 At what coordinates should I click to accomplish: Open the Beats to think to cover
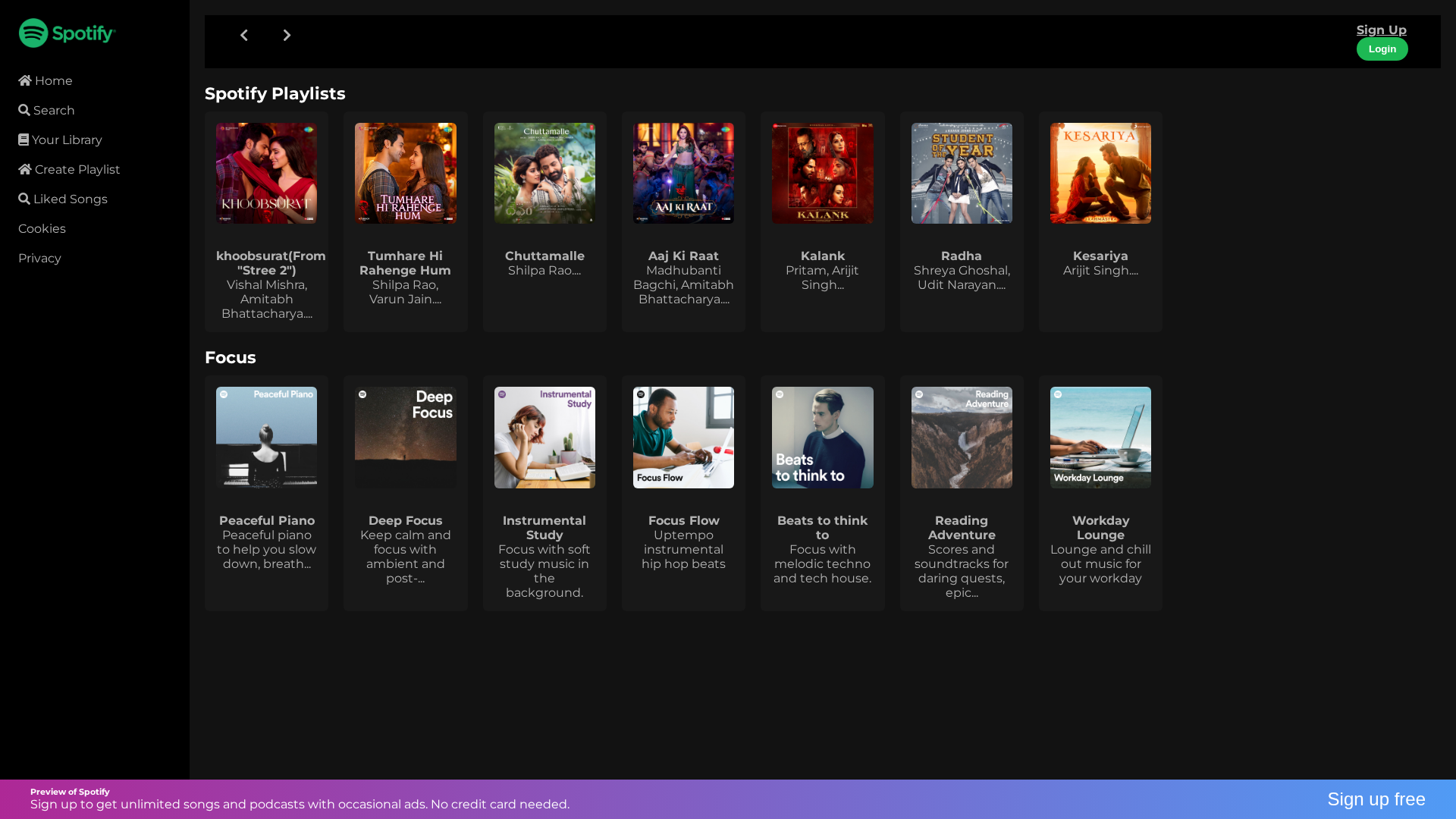coord(823,438)
